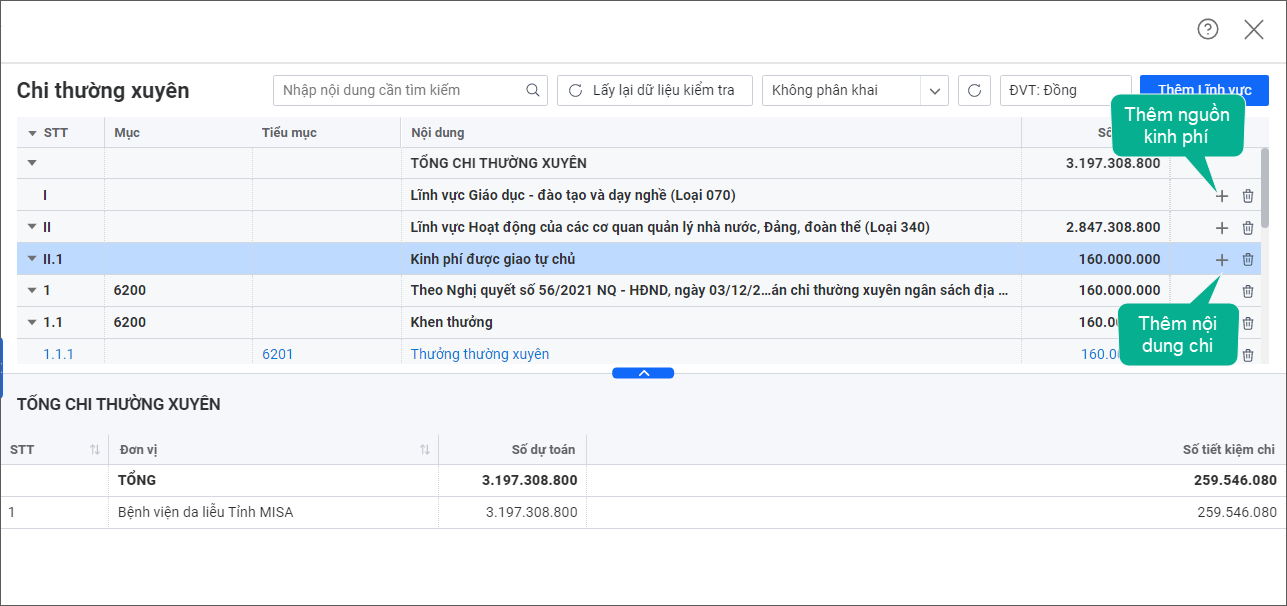Screen dimensions: 1287x606
Task: Delete the Kinh phí được giao tự chủ row
Action: [x=1248, y=260]
